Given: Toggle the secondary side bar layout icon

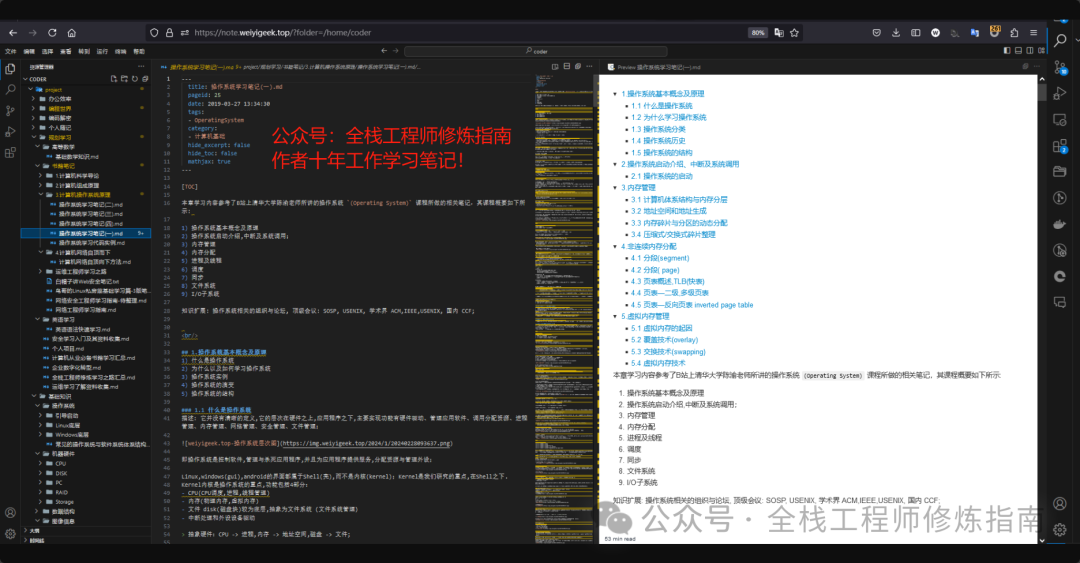Looking at the screenshot, I should pos(1030,51).
